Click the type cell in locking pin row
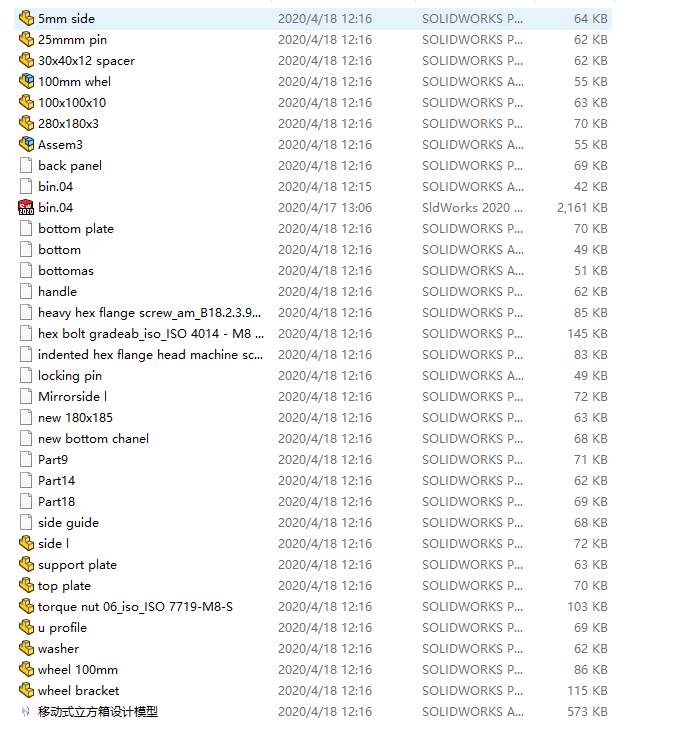This screenshot has height=741, width=678. point(472,376)
